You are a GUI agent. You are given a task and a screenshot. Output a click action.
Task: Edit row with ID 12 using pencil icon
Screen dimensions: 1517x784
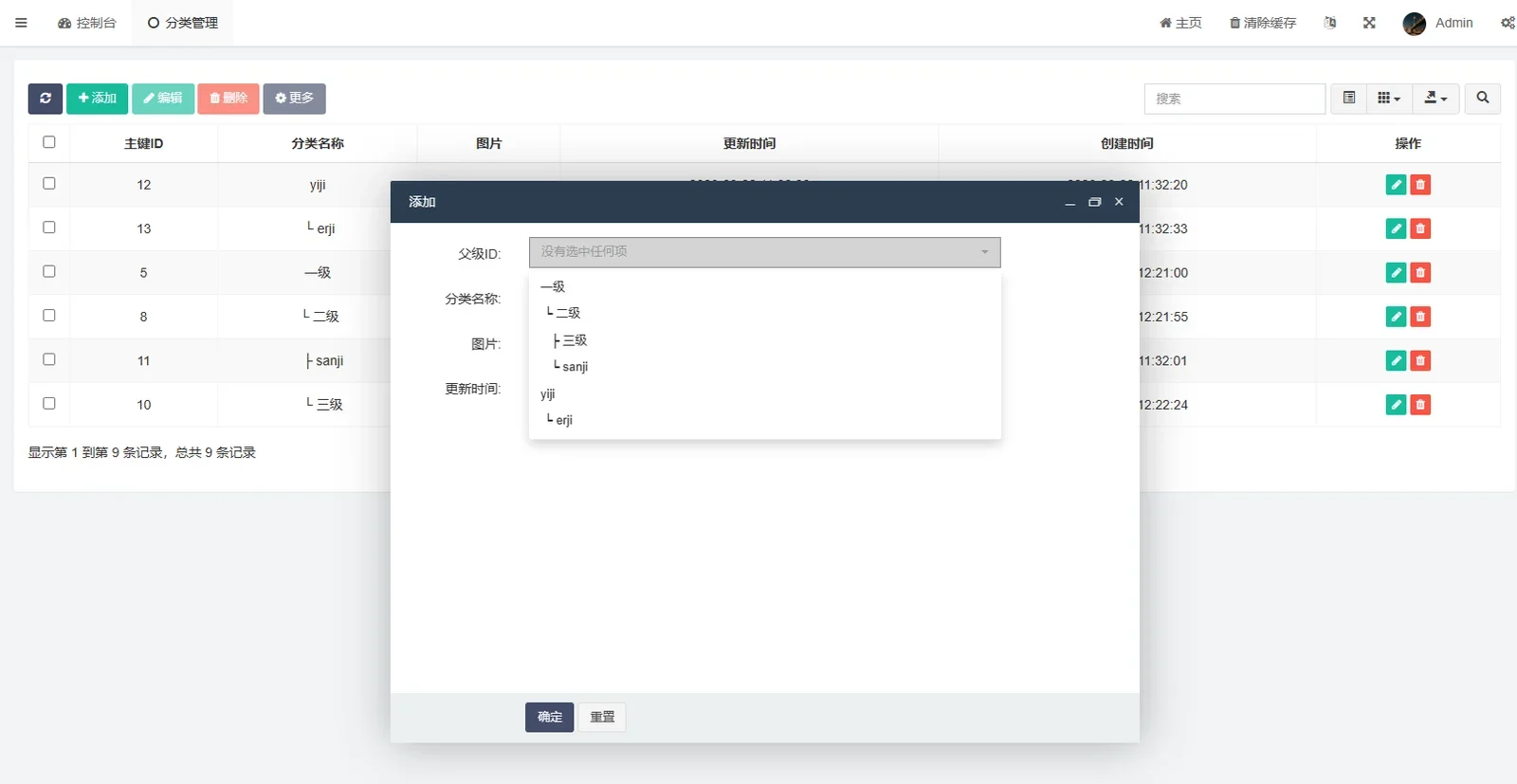coord(1396,185)
